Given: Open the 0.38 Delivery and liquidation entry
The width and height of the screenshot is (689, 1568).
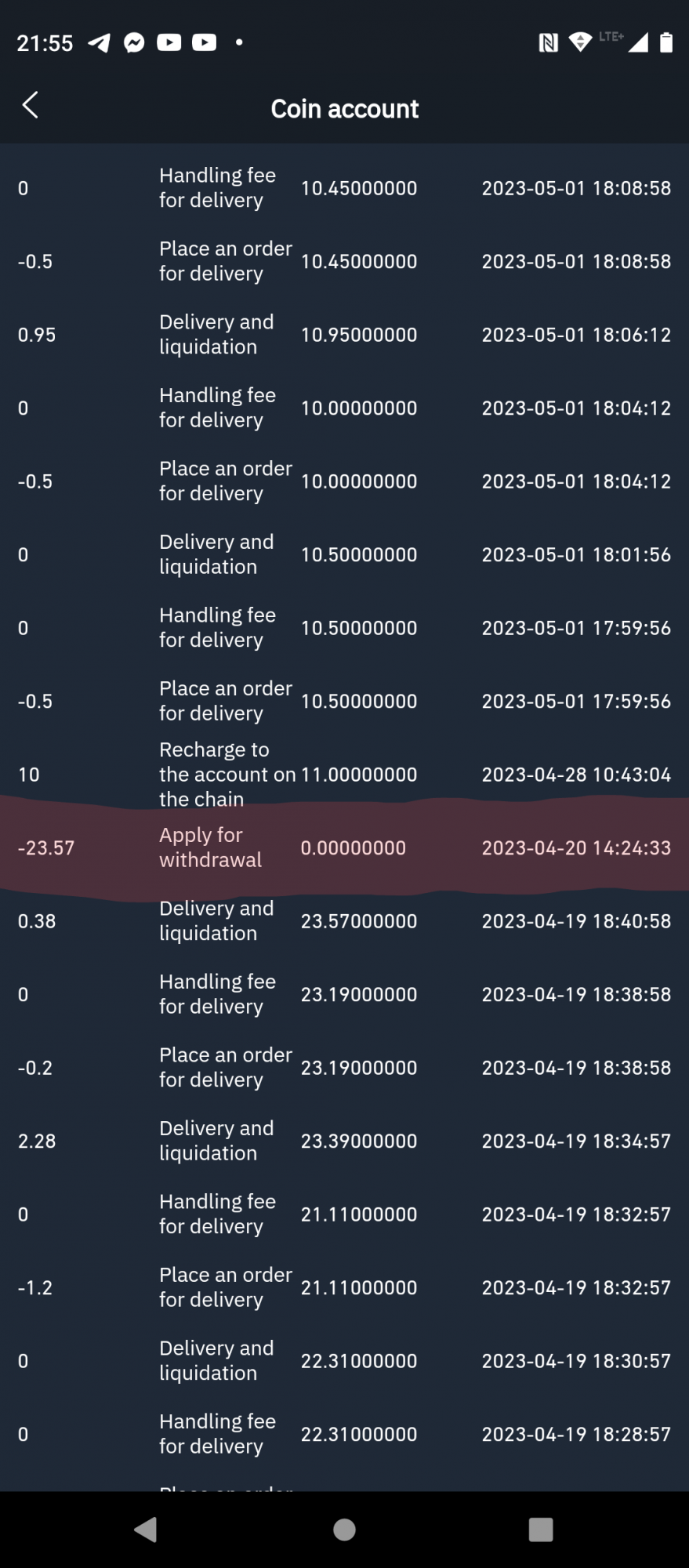Looking at the screenshot, I should click(344, 921).
